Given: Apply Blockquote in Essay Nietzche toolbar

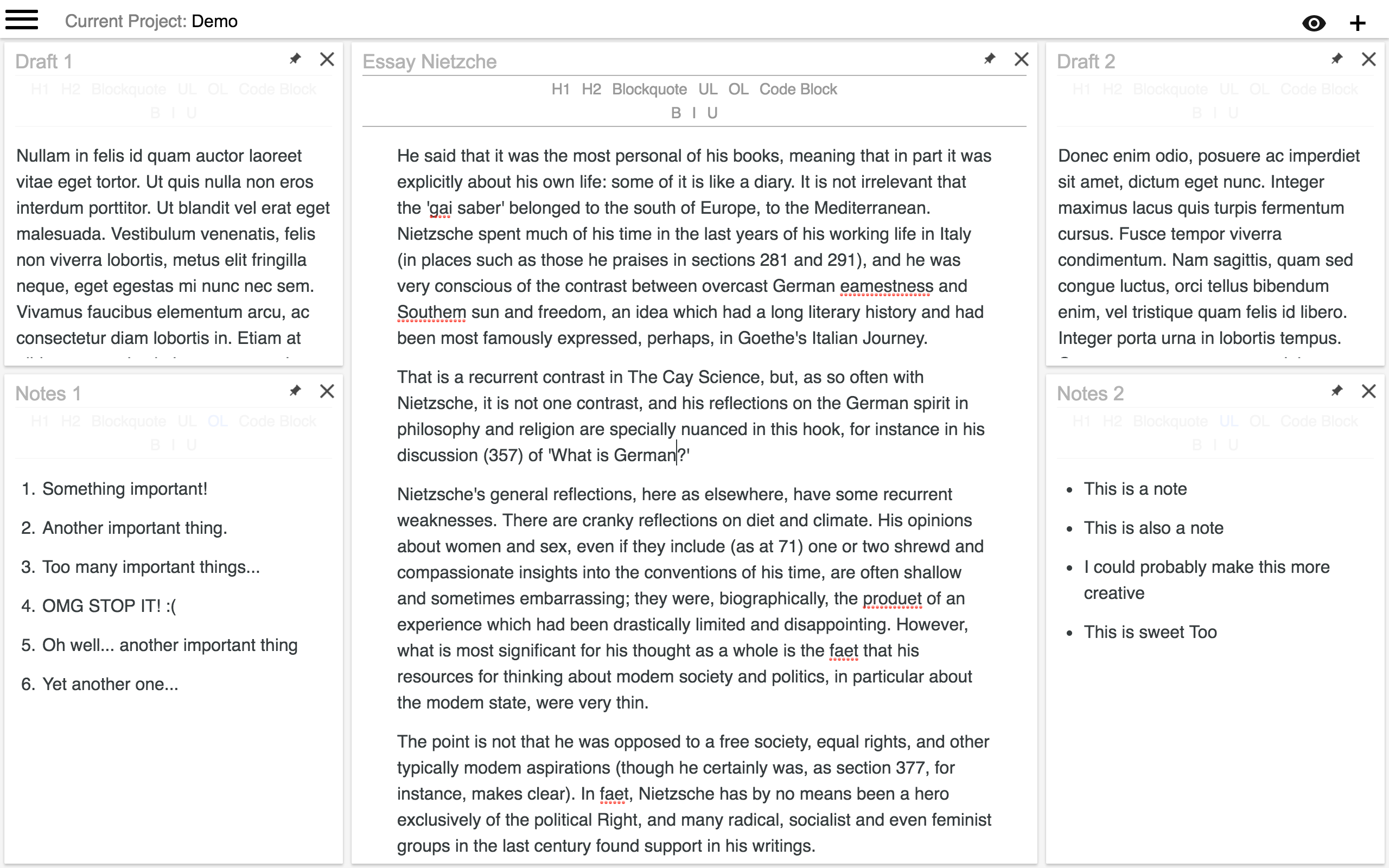Looking at the screenshot, I should 649,90.
